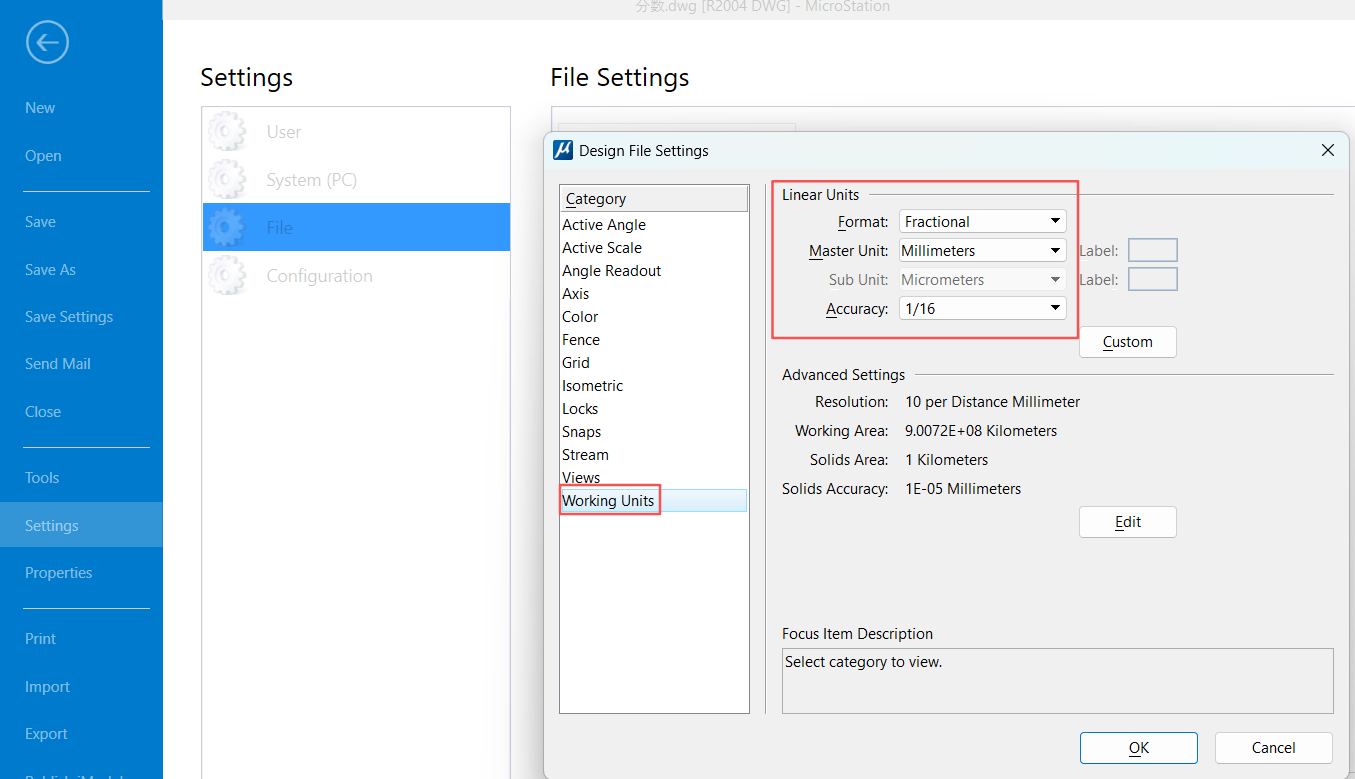Confirm with the OK button

1138,748
